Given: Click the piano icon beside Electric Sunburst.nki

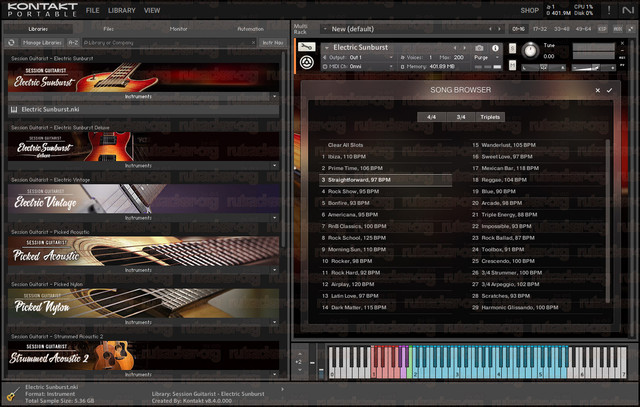Looking at the screenshot, I should point(14,109).
